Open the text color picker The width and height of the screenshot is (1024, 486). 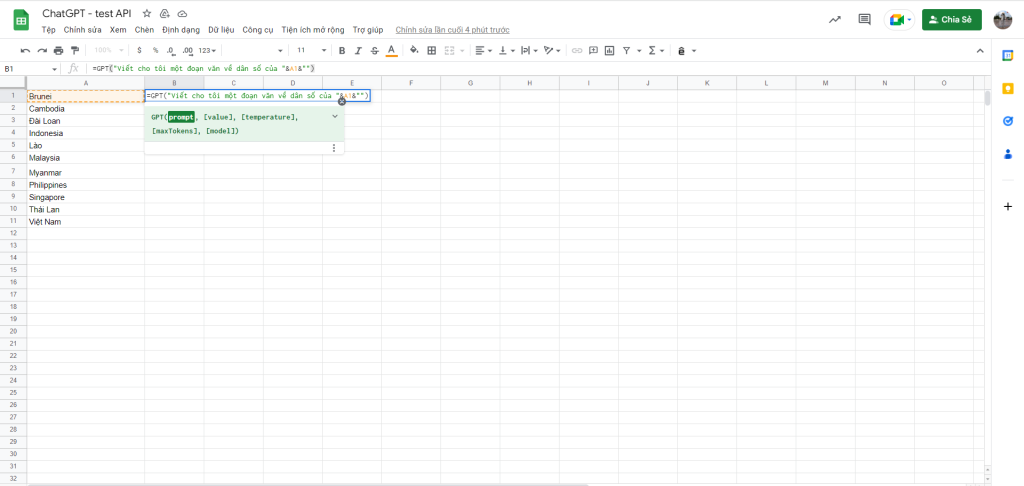pyautogui.click(x=391, y=50)
